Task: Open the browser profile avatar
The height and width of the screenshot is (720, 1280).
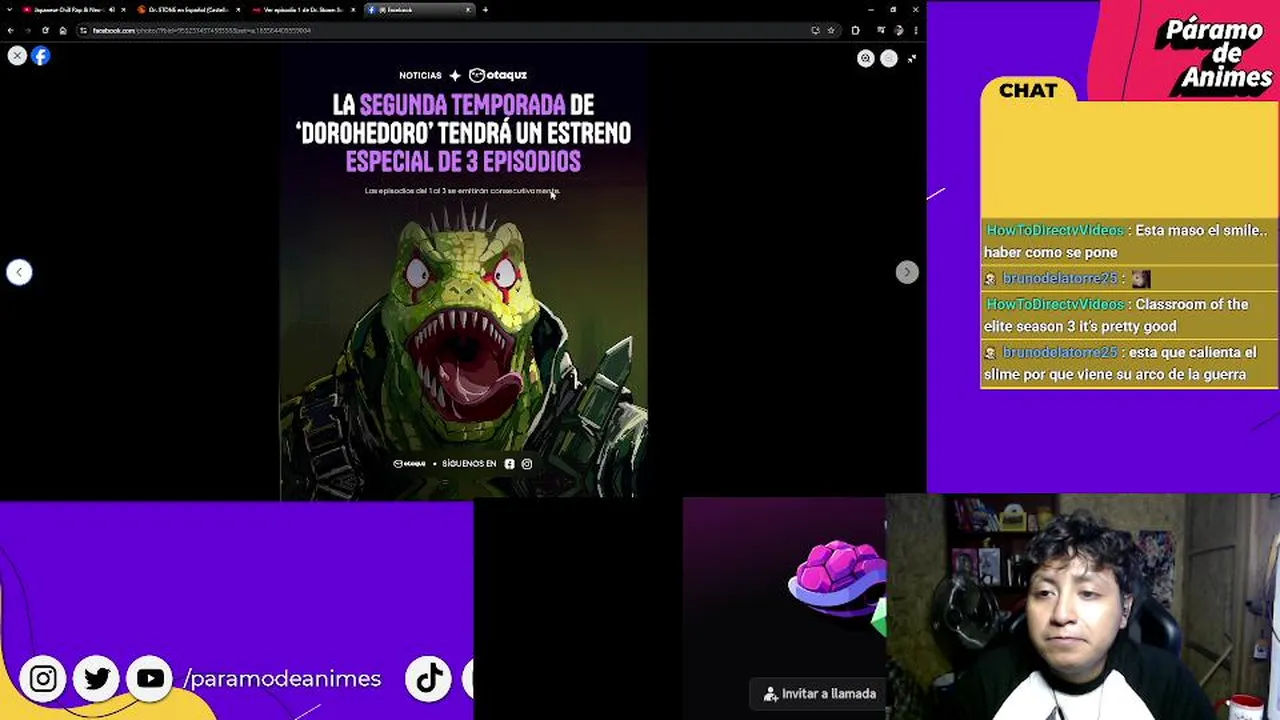Action: click(898, 30)
